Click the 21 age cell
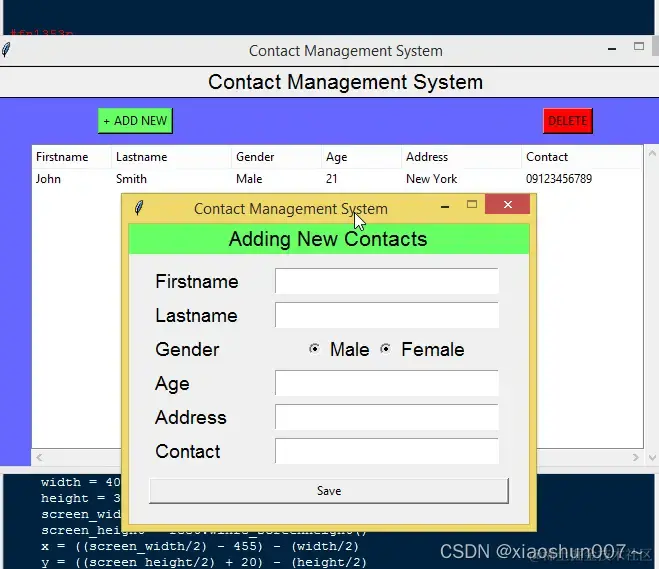Image resolution: width=659 pixels, height=569 pixels. [x=332, y=179]
